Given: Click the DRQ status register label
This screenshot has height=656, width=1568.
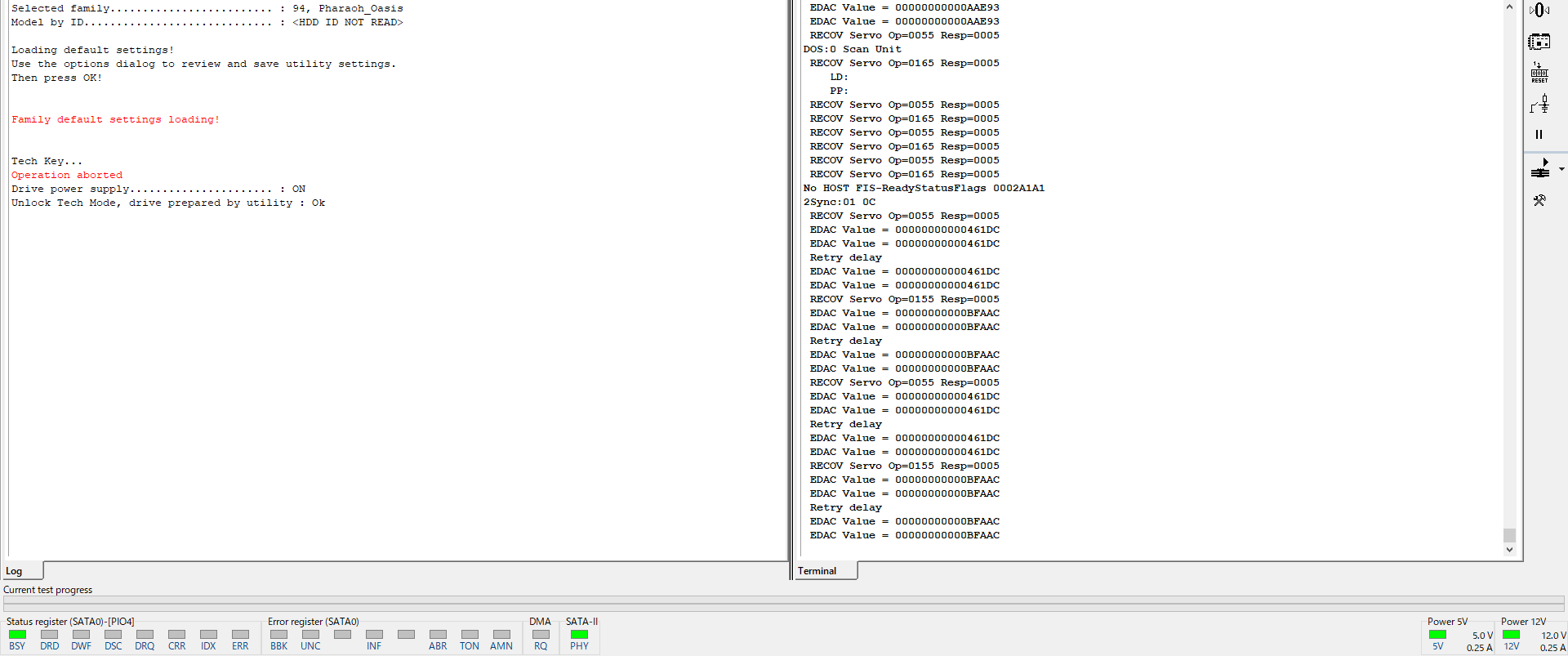Looking at the screenshot, I should coord(145,646).
